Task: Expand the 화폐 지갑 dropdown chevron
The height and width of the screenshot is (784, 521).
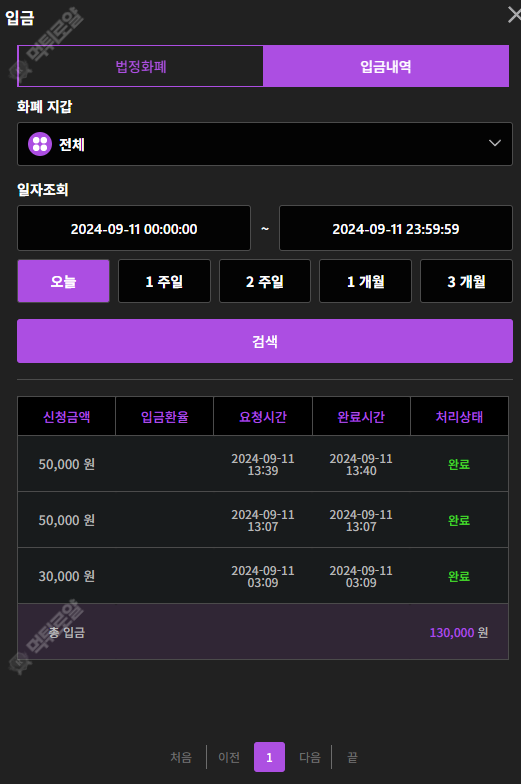Action: pos(494,143)
